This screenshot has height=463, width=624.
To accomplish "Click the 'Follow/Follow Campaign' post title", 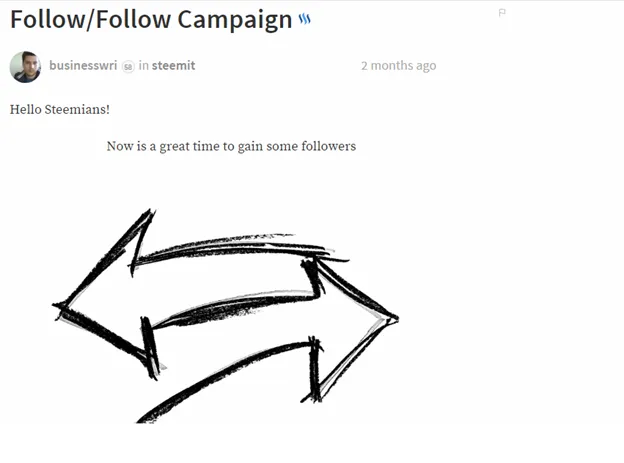I will coord(151,19).
